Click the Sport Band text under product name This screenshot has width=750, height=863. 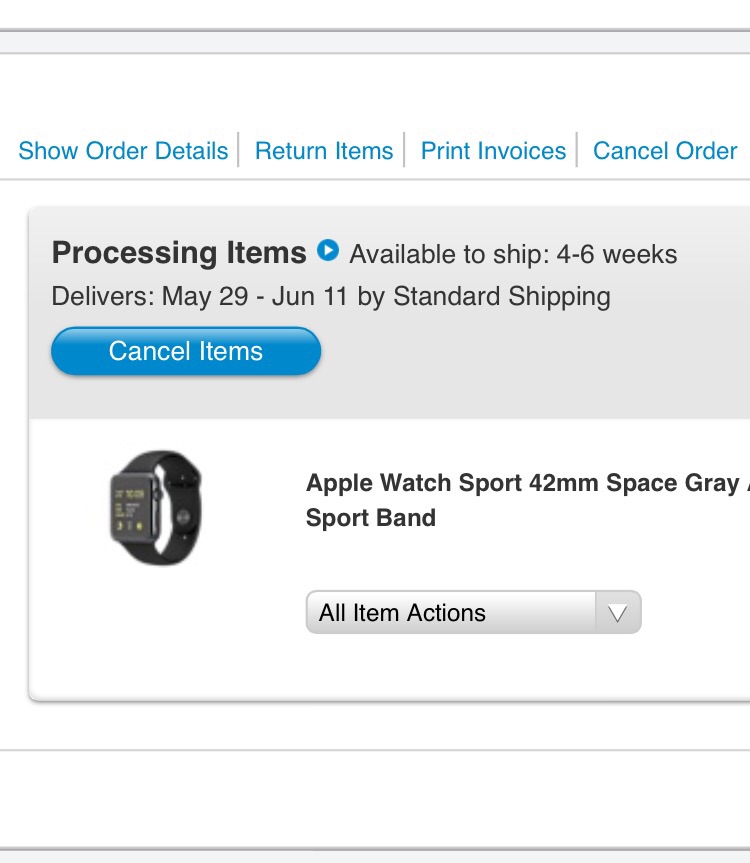click(x=370, y=518)
